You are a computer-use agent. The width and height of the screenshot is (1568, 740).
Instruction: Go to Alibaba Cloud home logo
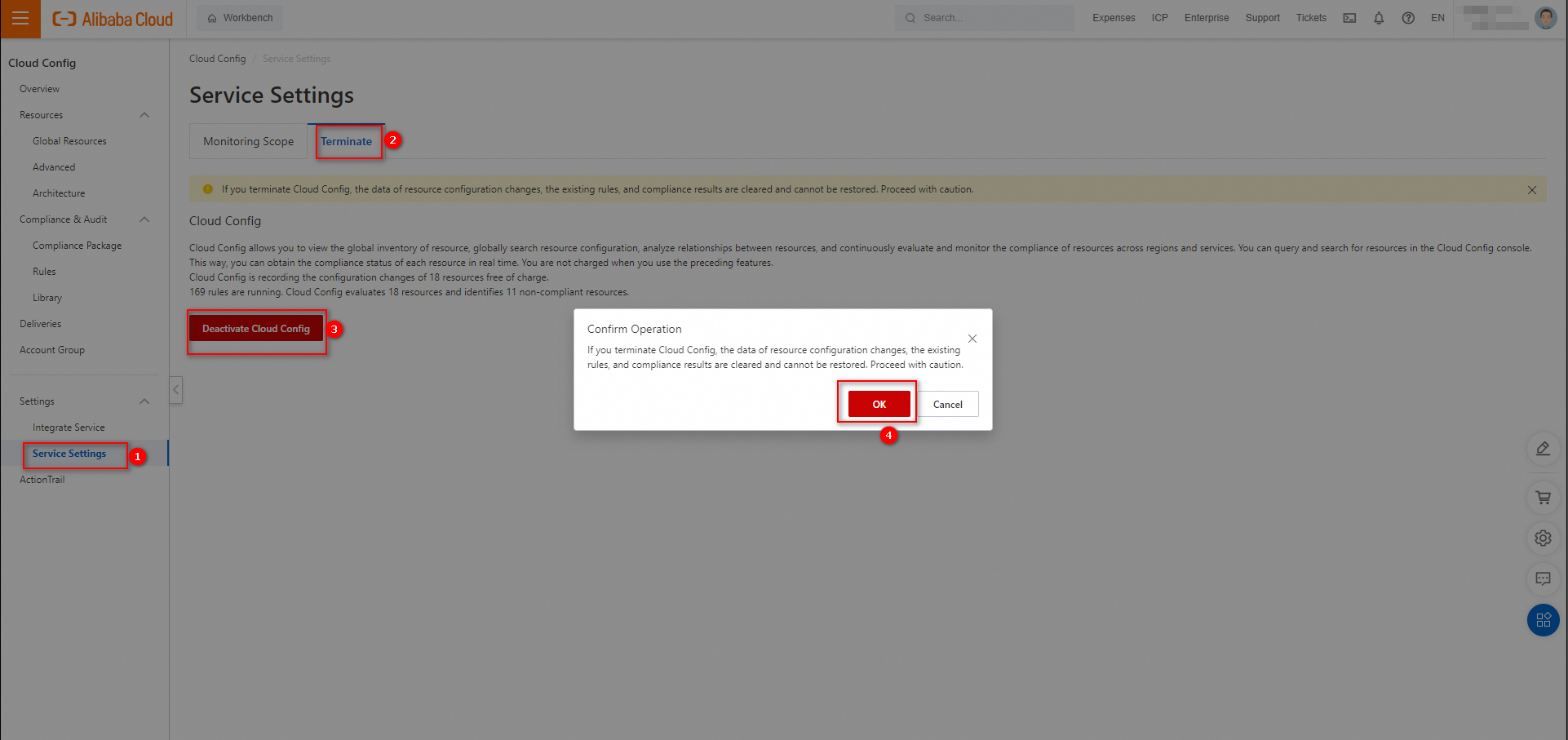point(113,19)
